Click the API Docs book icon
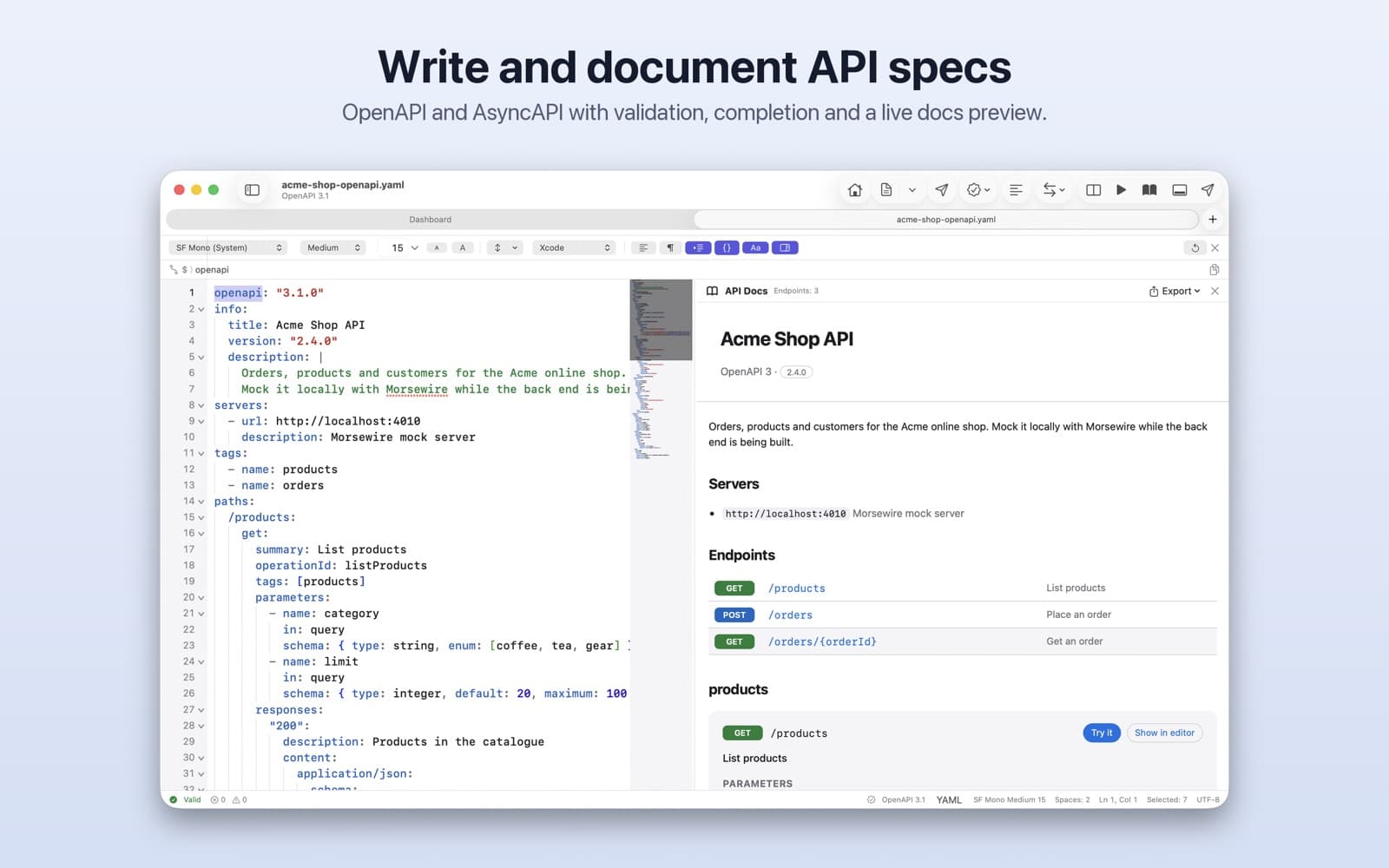This screenshot has width=1389, height=868. click(x=712, y=292)
